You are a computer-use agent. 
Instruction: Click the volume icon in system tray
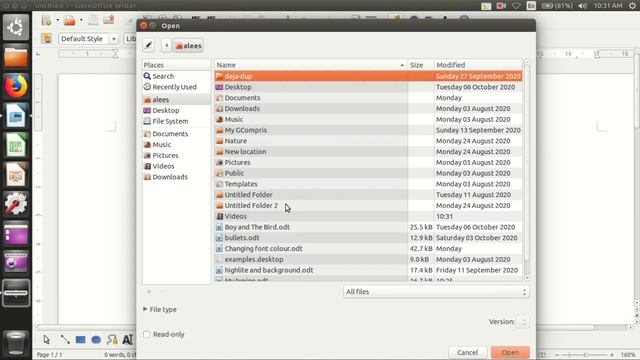point(582,6)
